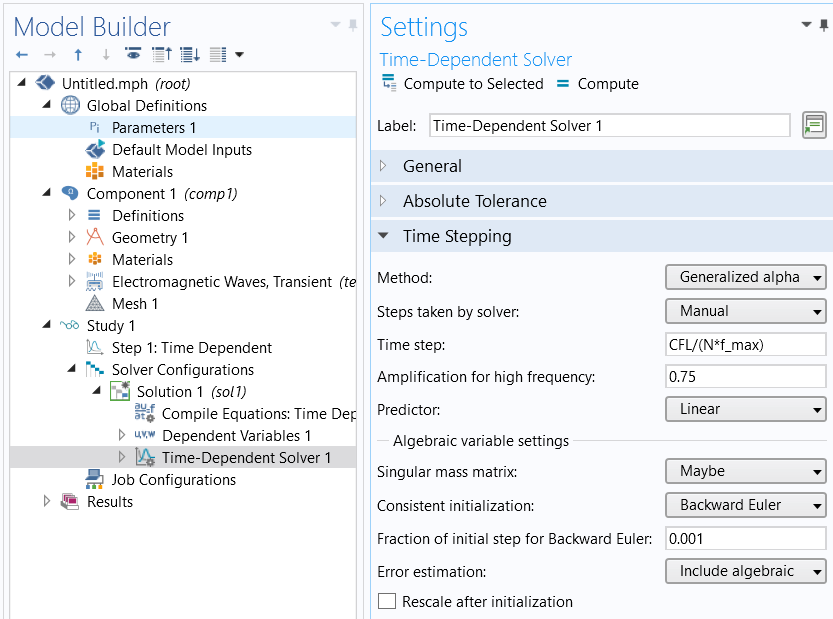Select the Mesh 1 node icon
This screenshot has height=619, width=833.
point(95,304)
